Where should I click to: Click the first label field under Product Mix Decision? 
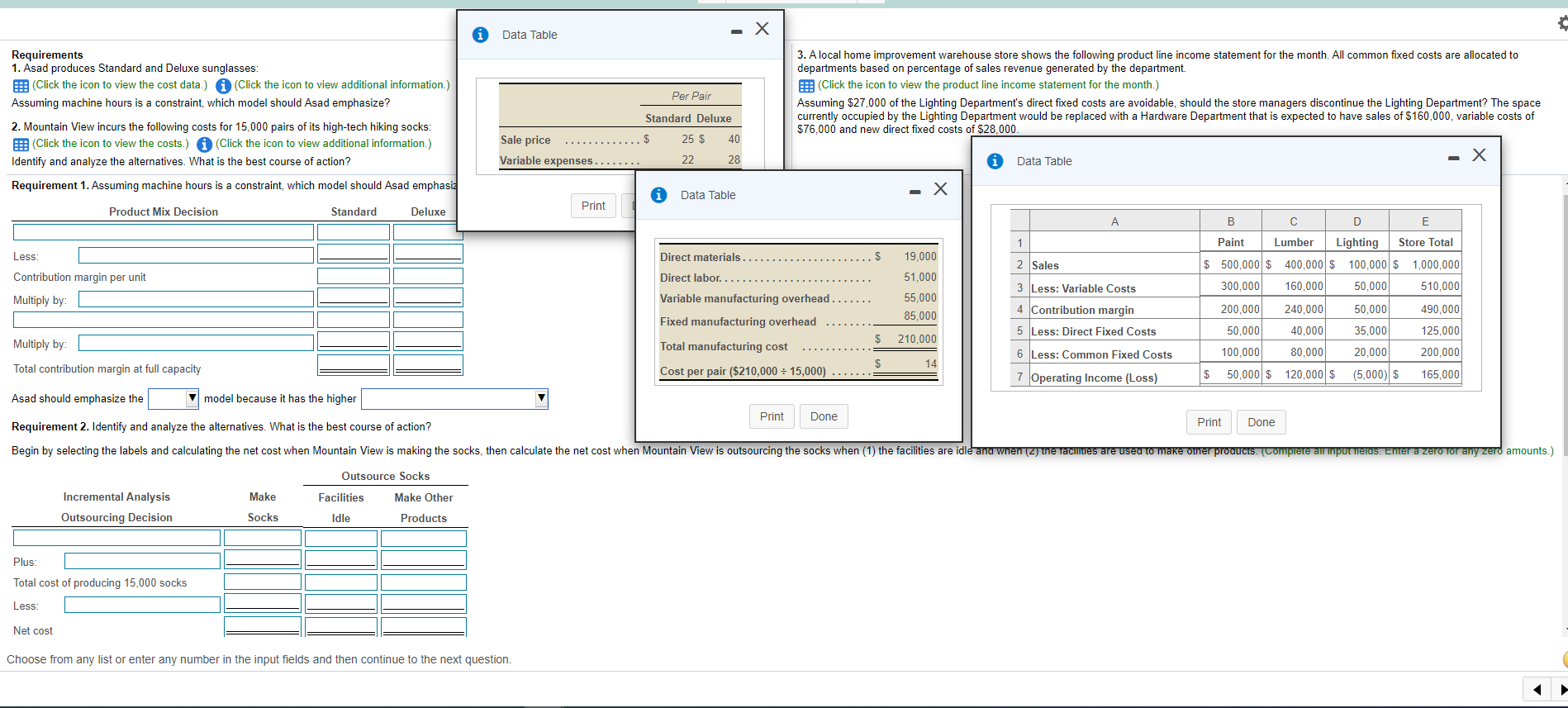pos(164,232)
